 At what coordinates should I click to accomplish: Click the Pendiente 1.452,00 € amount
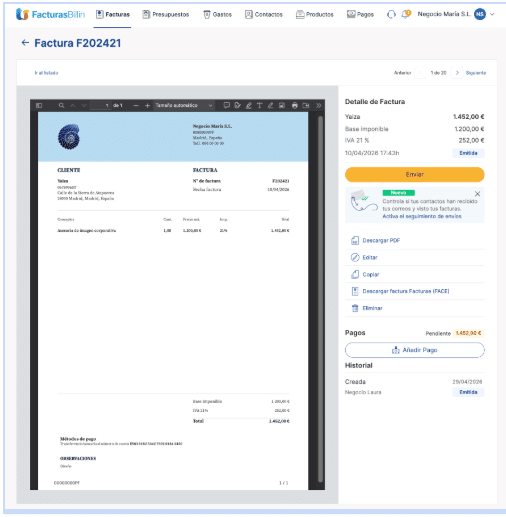click(468, 333)
